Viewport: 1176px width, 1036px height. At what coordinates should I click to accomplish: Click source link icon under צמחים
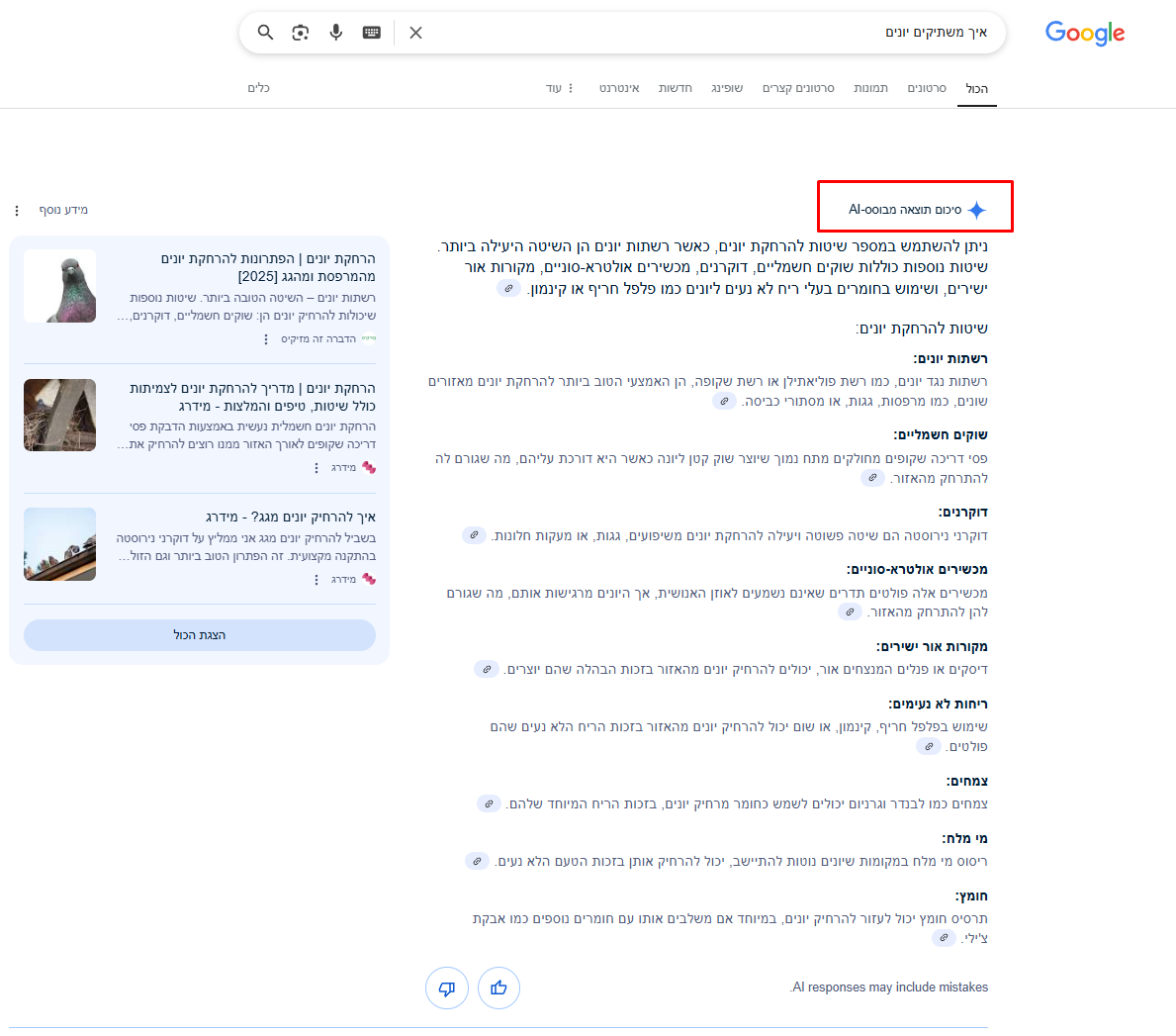point(489,804)
